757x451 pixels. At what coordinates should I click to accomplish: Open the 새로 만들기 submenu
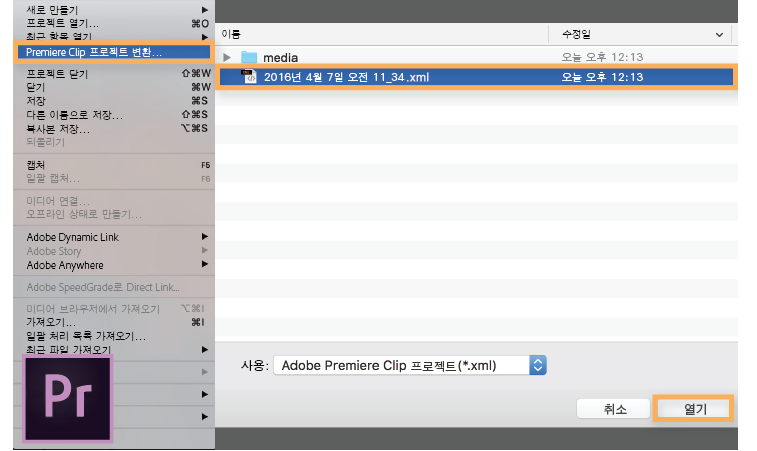click(x=114, y=10)
